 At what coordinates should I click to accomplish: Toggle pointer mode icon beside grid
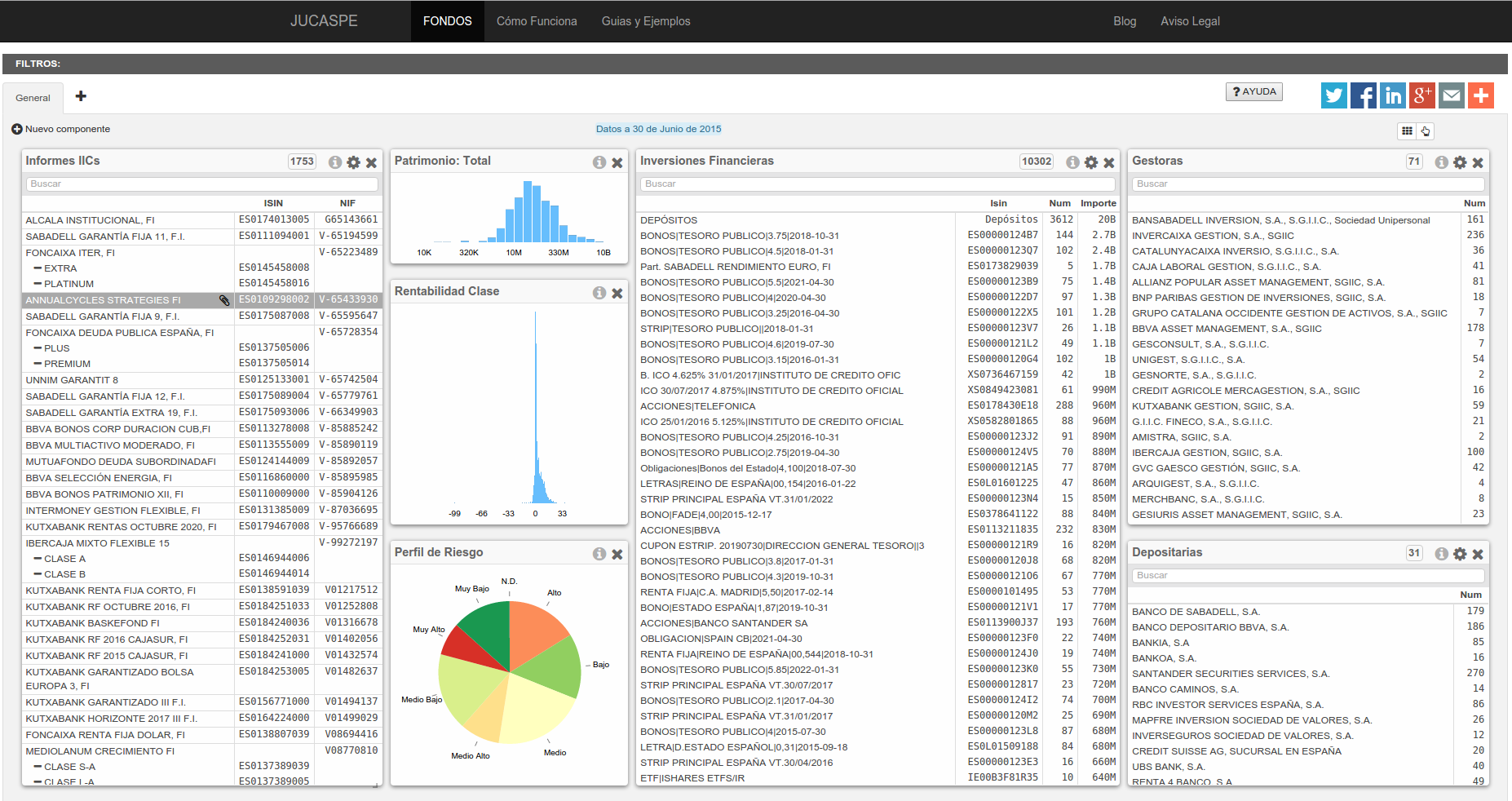click(x=1425, y=131)
